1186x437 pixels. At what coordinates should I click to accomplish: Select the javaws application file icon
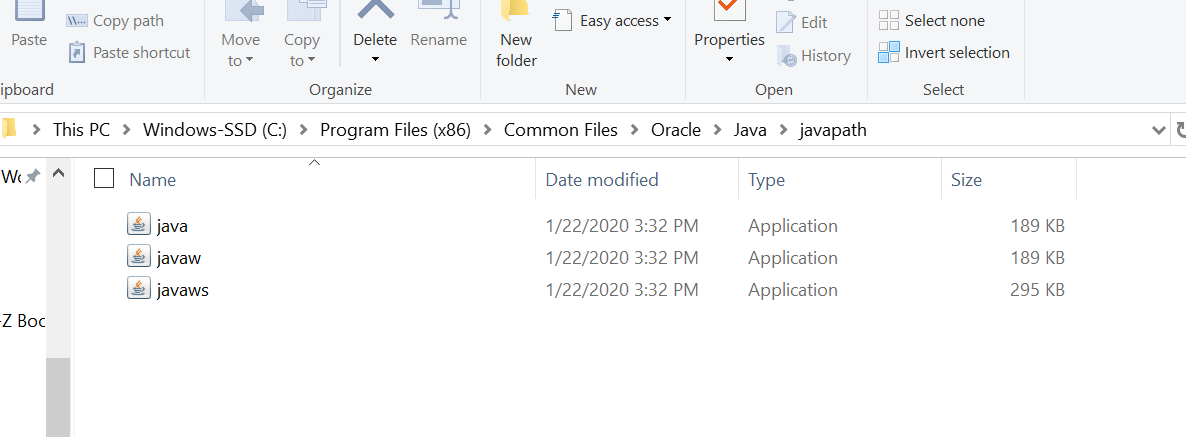139,289
